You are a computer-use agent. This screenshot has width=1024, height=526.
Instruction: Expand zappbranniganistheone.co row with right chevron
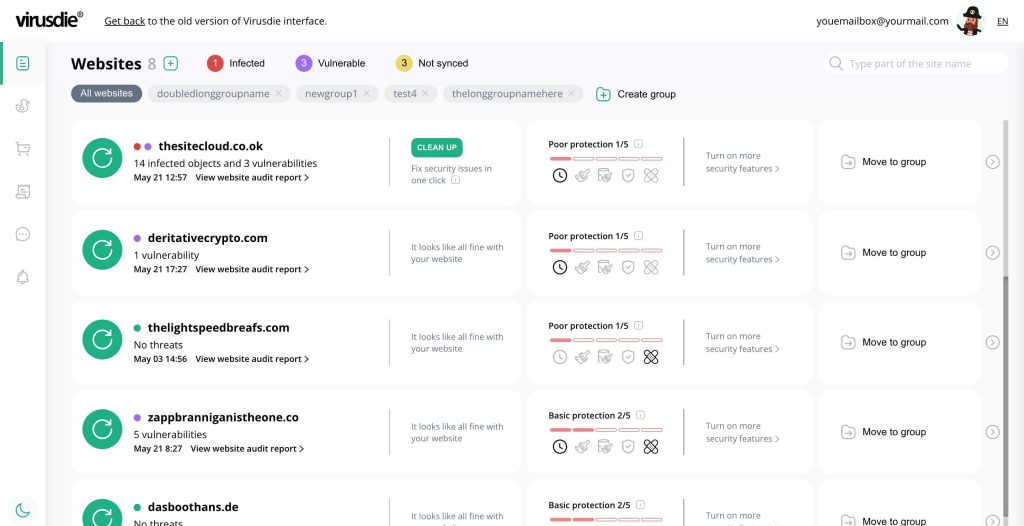993,431
